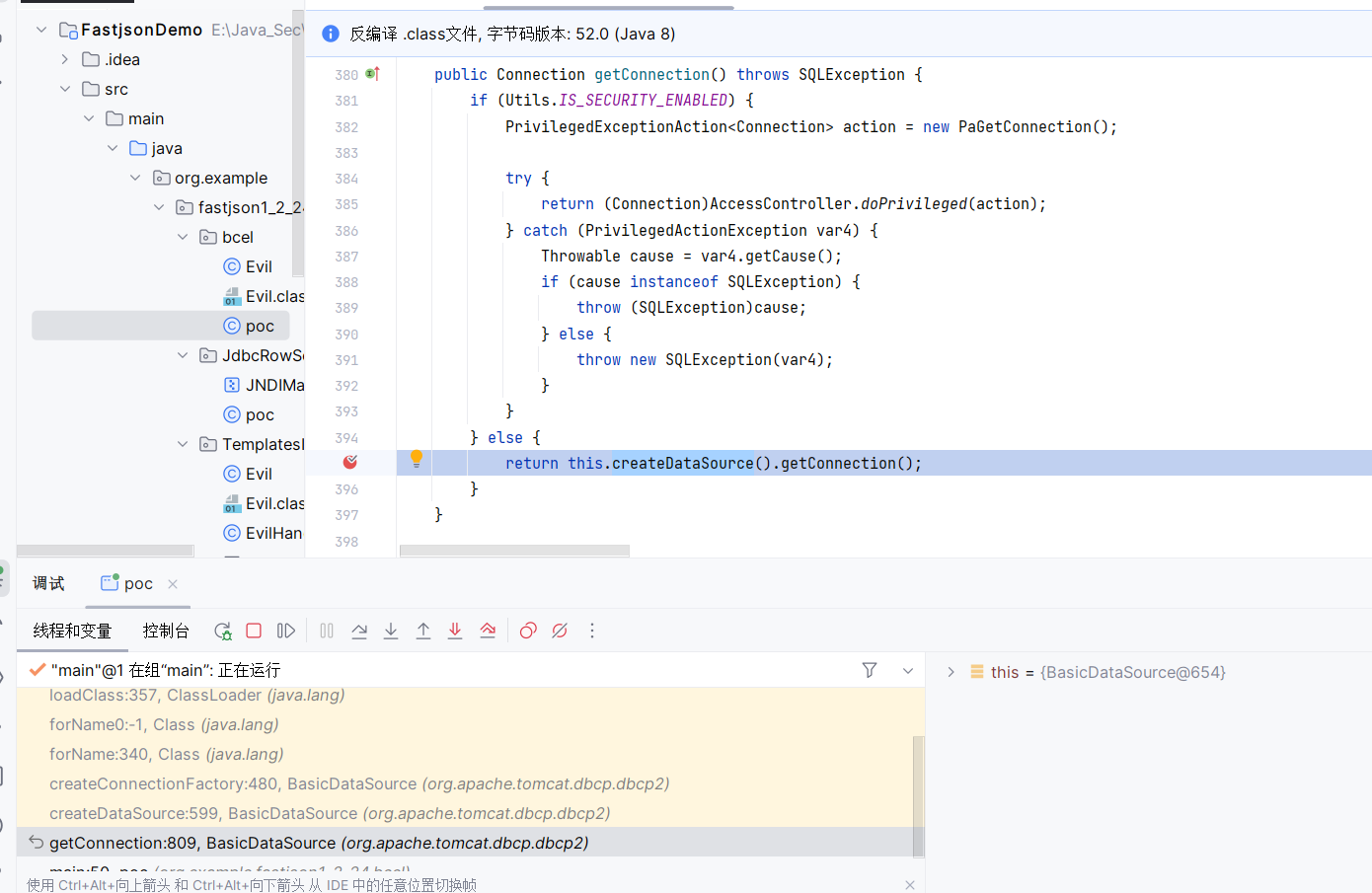1372x893 pixels.
Task: Click line number 390 in gutter
Action: [x=346, y=335]
